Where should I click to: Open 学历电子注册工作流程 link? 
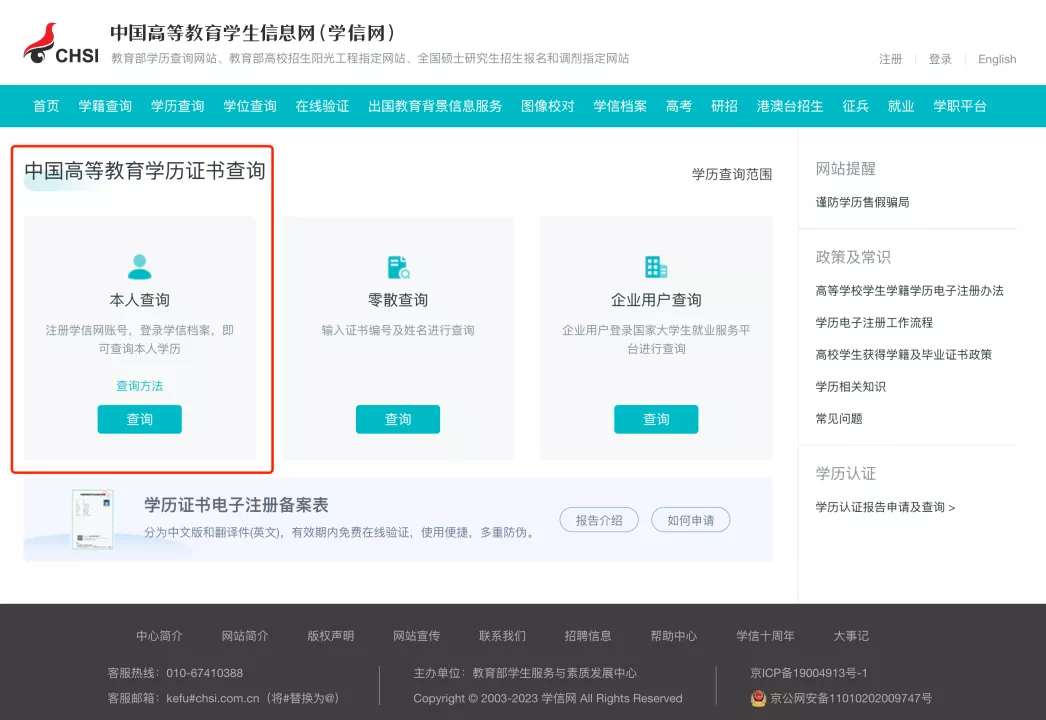coord(874,323)
